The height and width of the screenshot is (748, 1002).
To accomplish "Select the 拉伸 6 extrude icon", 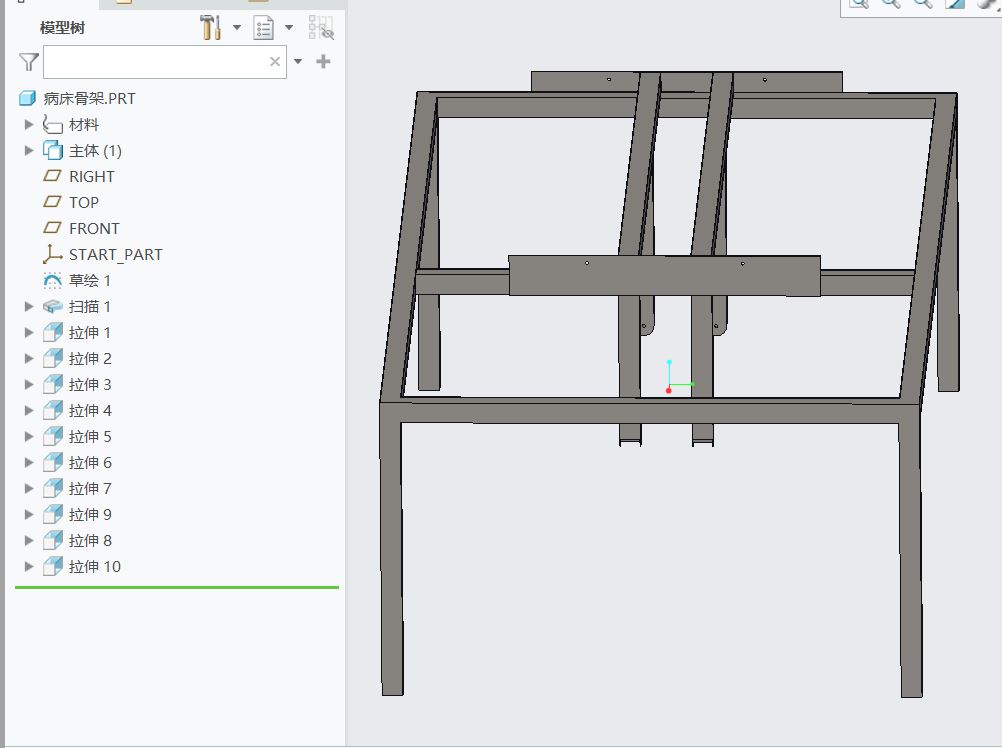I will pyautogui.click(x=53, y=462).
